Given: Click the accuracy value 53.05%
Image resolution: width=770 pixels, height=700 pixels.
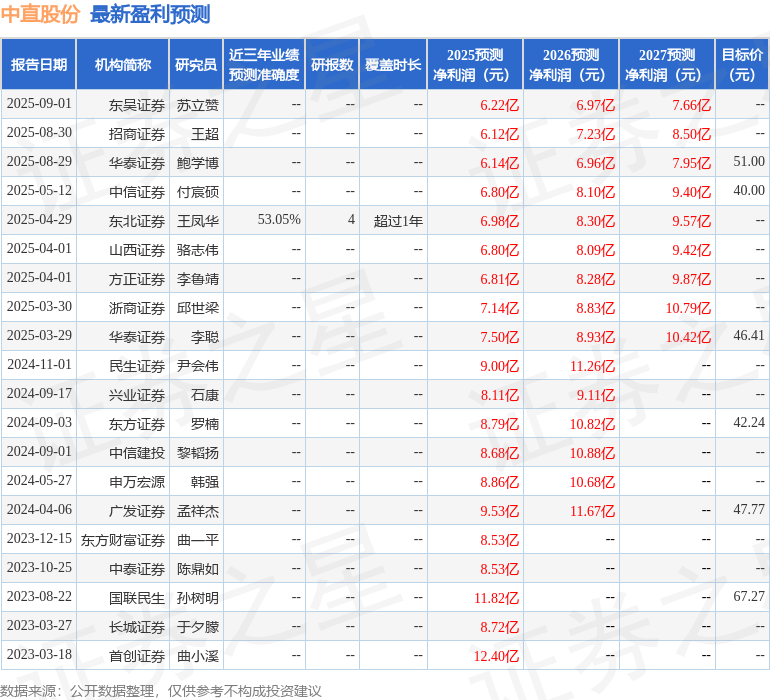Looking at the screenshot, I should click(279, 220).
